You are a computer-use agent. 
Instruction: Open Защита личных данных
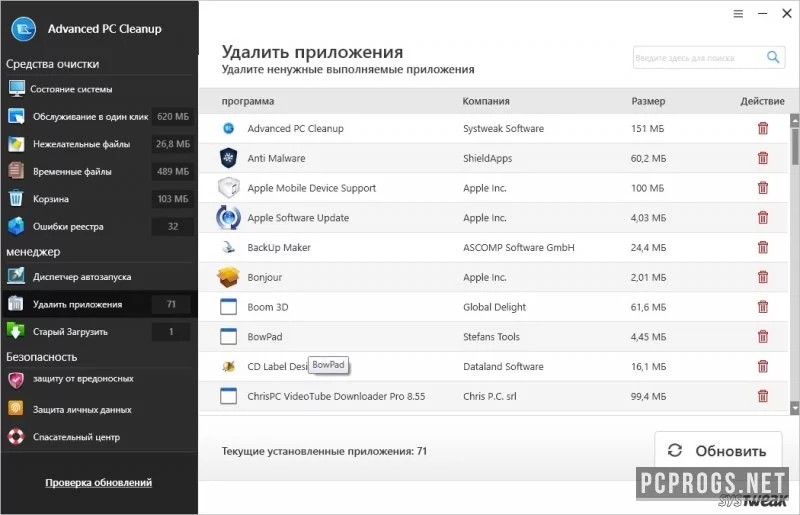(99, 409)
